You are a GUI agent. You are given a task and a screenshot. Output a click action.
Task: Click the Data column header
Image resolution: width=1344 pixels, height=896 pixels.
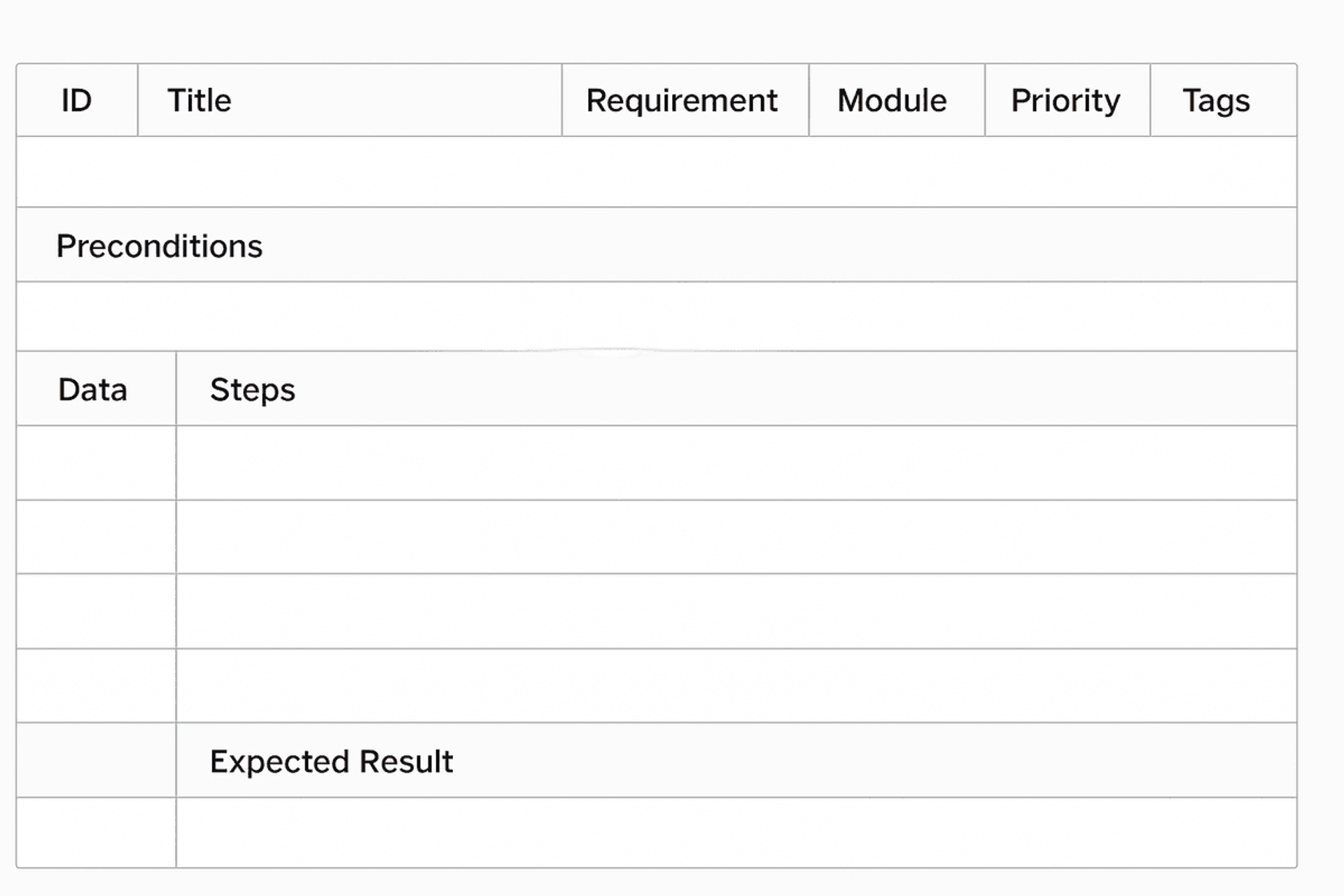[93, 390]
